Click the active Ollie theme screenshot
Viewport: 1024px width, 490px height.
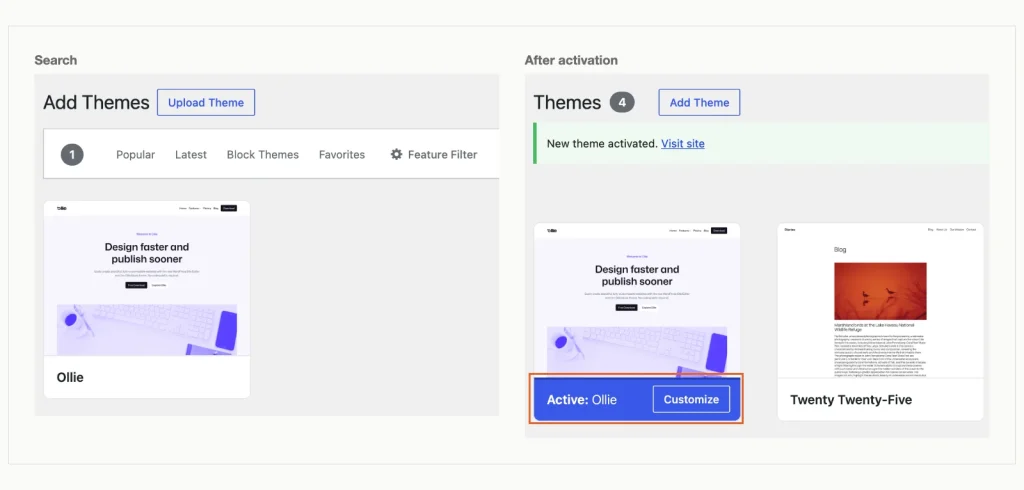[x=637, y=301]
